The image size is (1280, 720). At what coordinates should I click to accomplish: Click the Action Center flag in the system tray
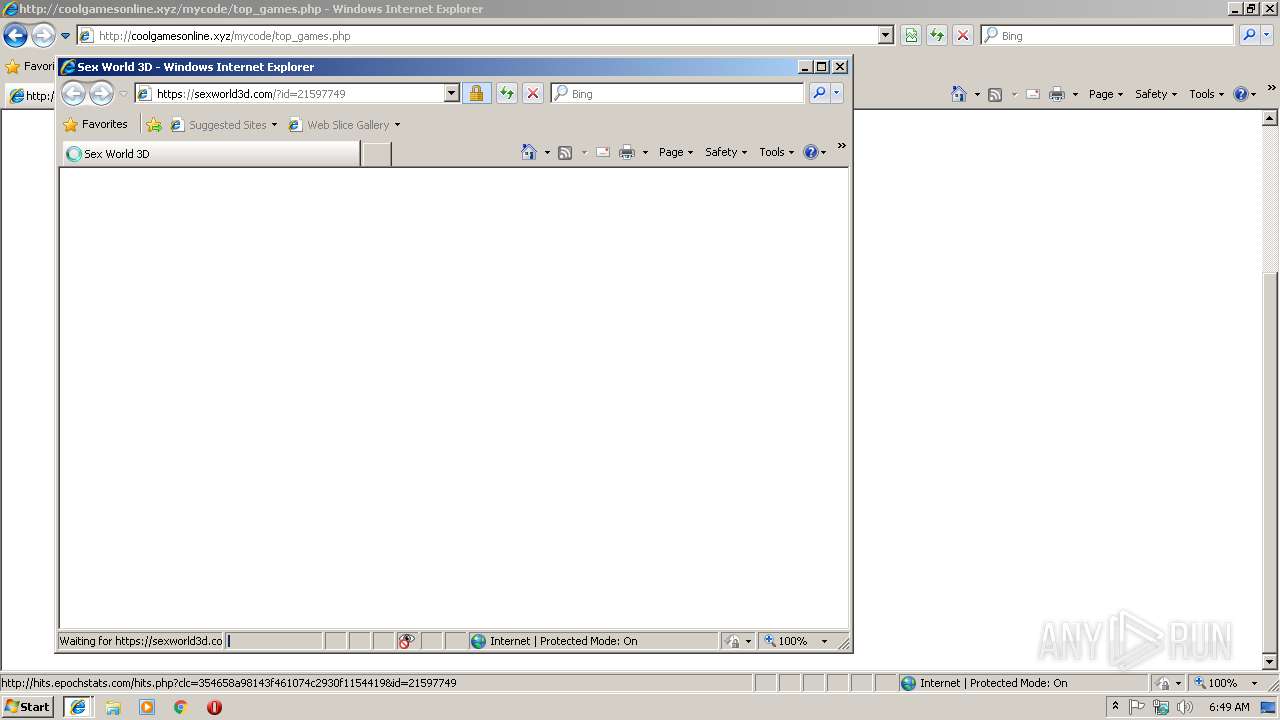pyautogui.click(x=1138, y=707)
